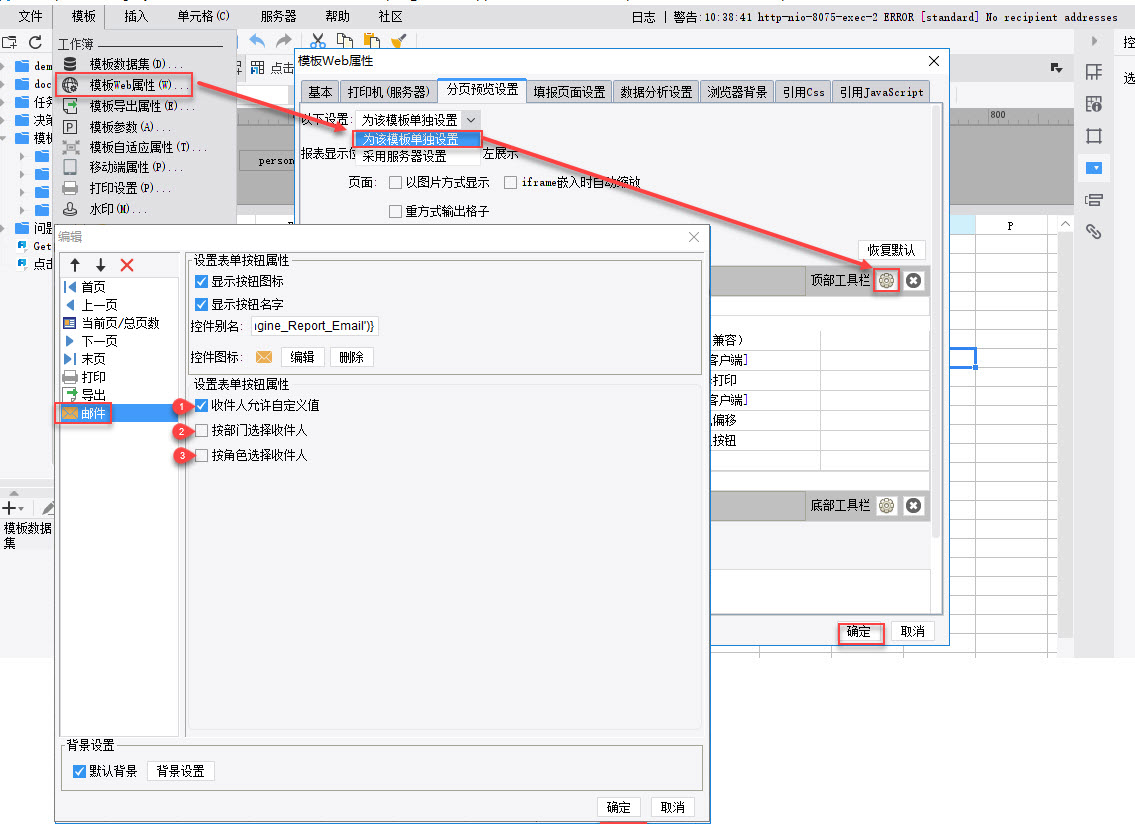Click the 控件别名 input field
Screen dimensions: 1135x824
click(x=314, y=326)
